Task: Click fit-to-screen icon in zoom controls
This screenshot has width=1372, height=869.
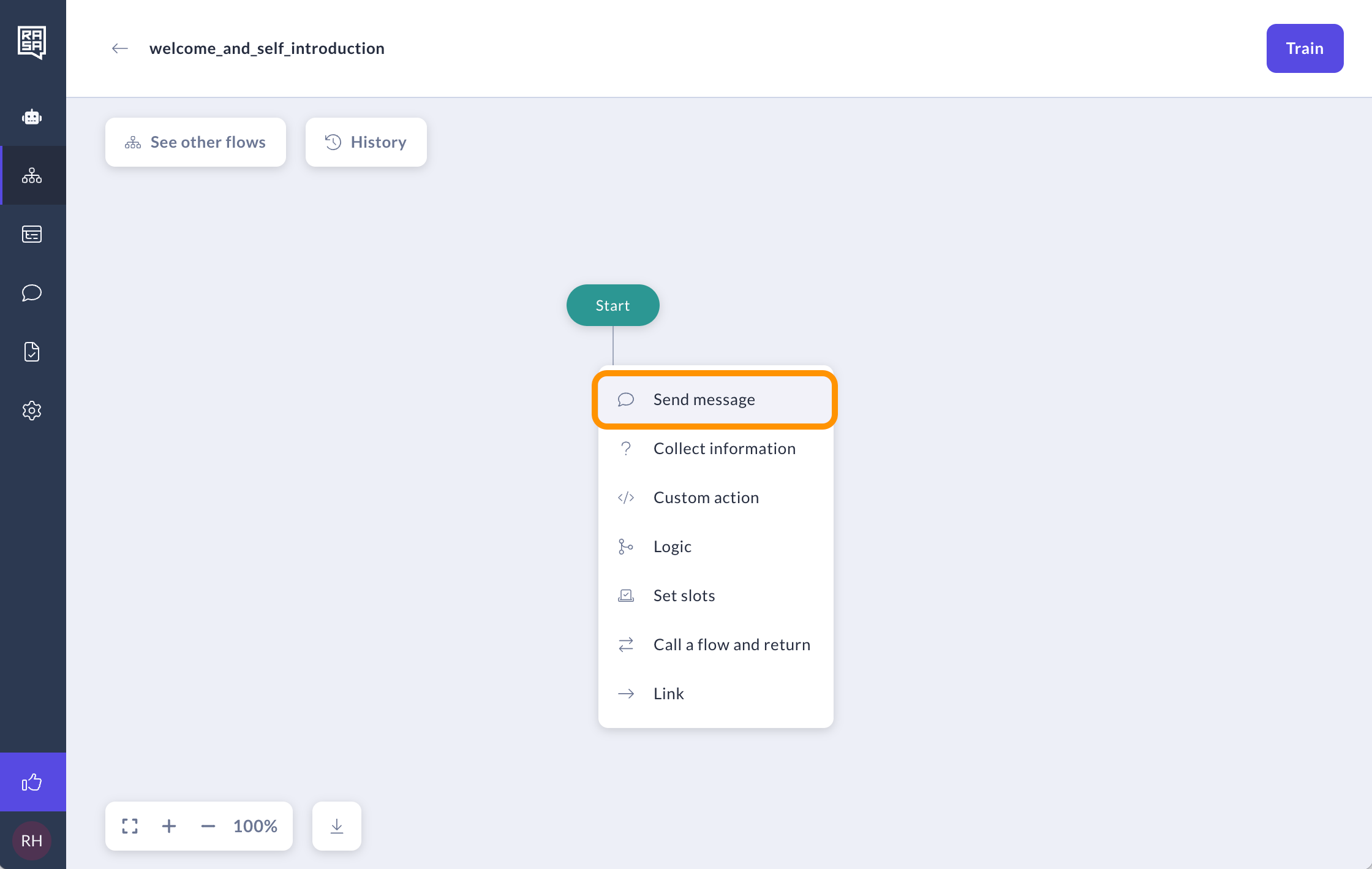Action: 130,826
